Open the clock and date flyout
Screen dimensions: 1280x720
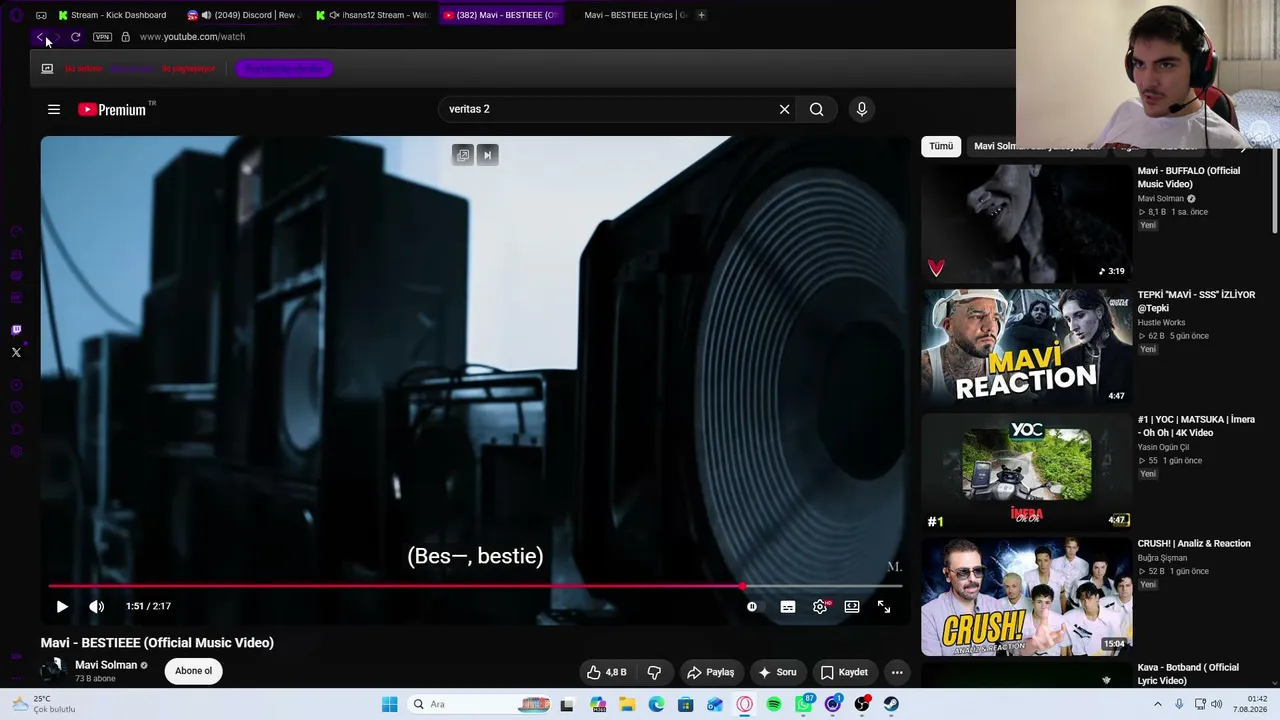[x=1251, y=704]
